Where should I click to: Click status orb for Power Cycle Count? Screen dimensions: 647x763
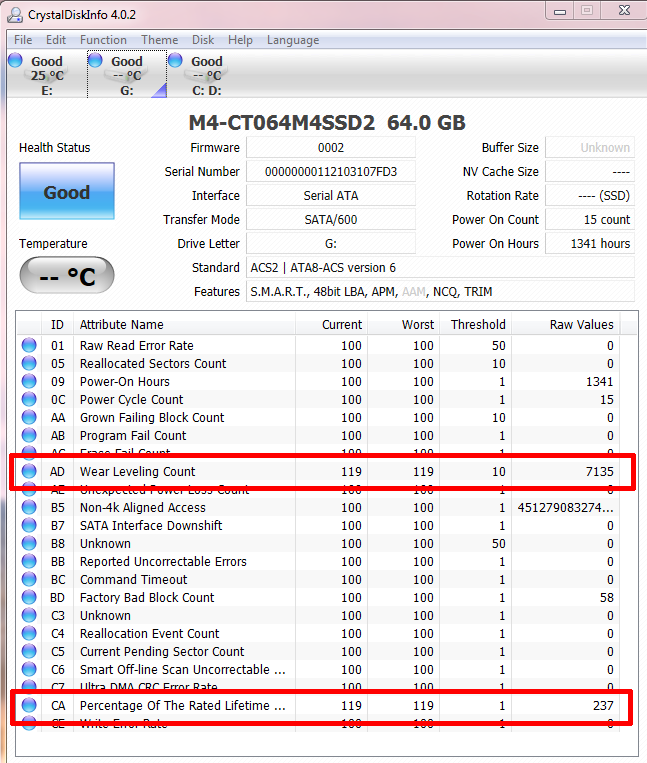tap(29, 399)
